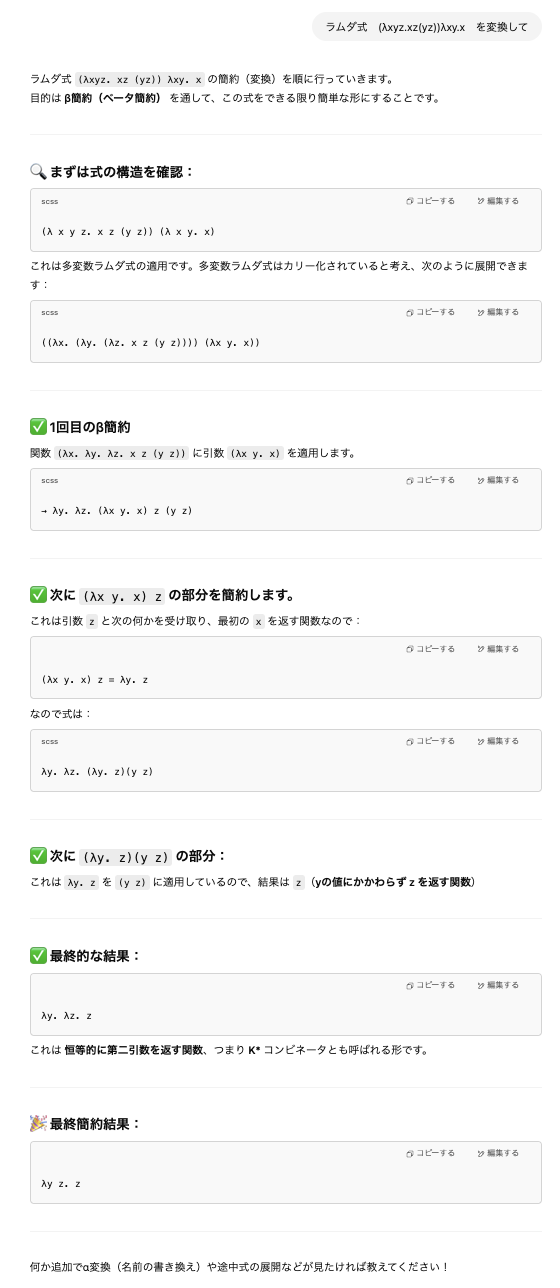560x1288 pixels.
Task: Edit the λy. λz. (λy. z)(y z) block
Action: (498, 741)
